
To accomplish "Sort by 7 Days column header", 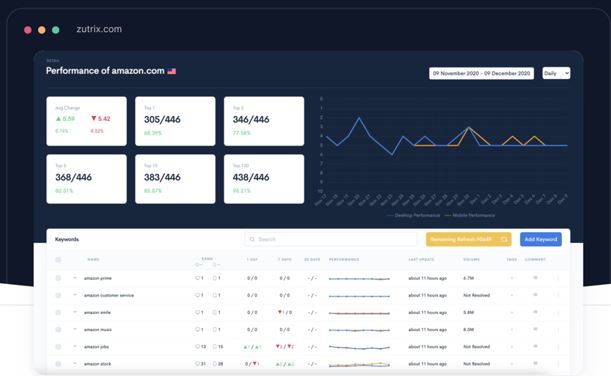I will pyautogui.click(x=285, y=259).
